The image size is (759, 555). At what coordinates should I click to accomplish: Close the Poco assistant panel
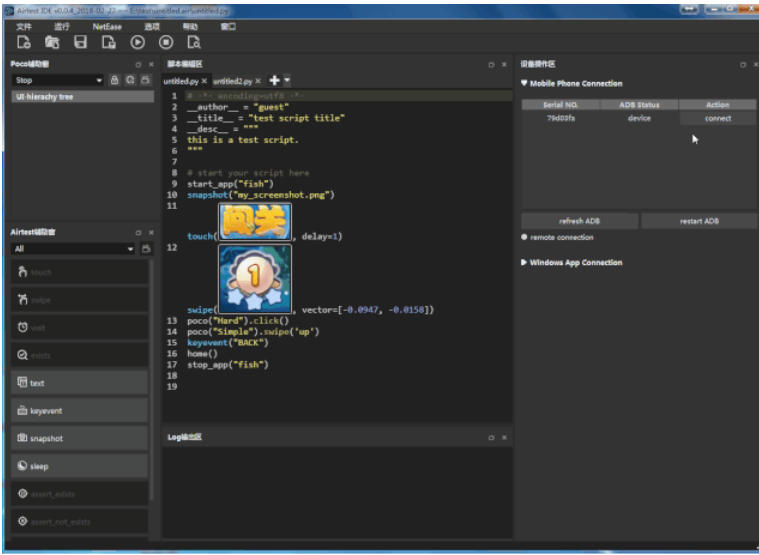(x=151, y=64)
